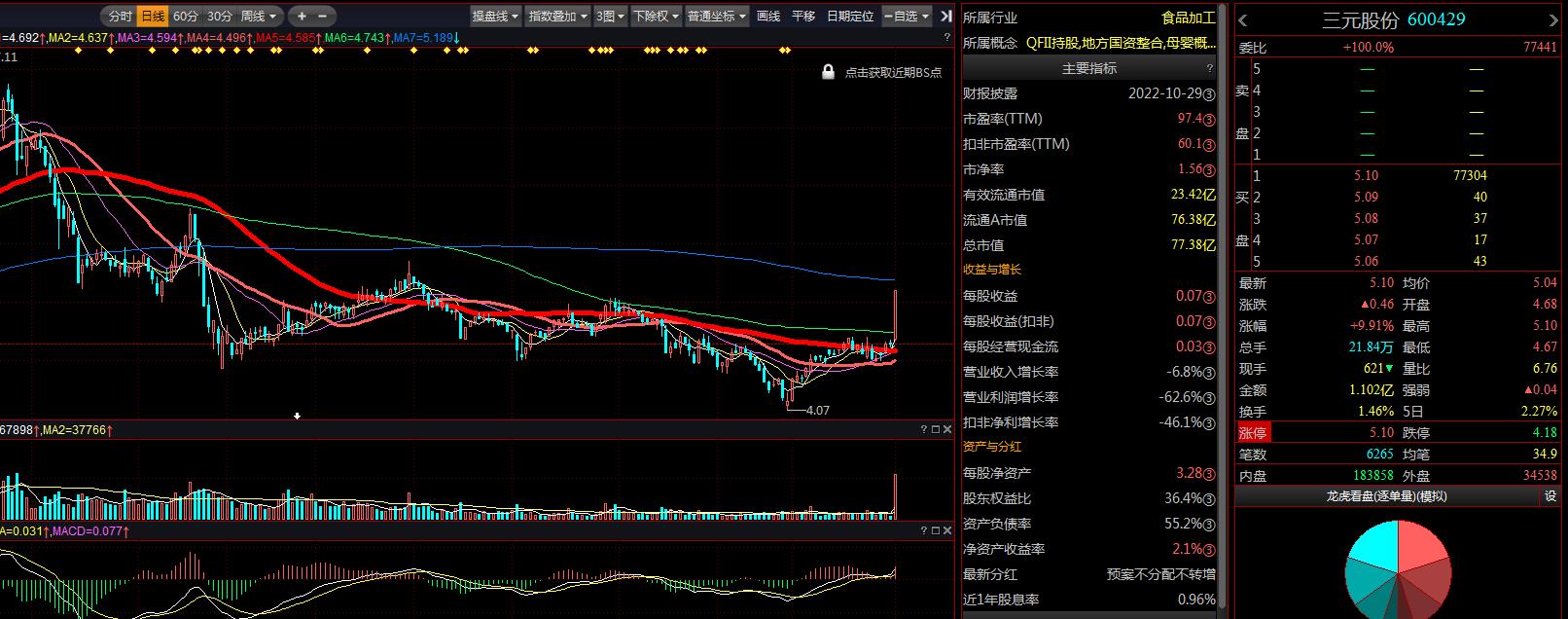Screen dimensions: 1568x619
Task: Open the 指数叠加 overlay dropdown
Action: [x=557, y=16]
